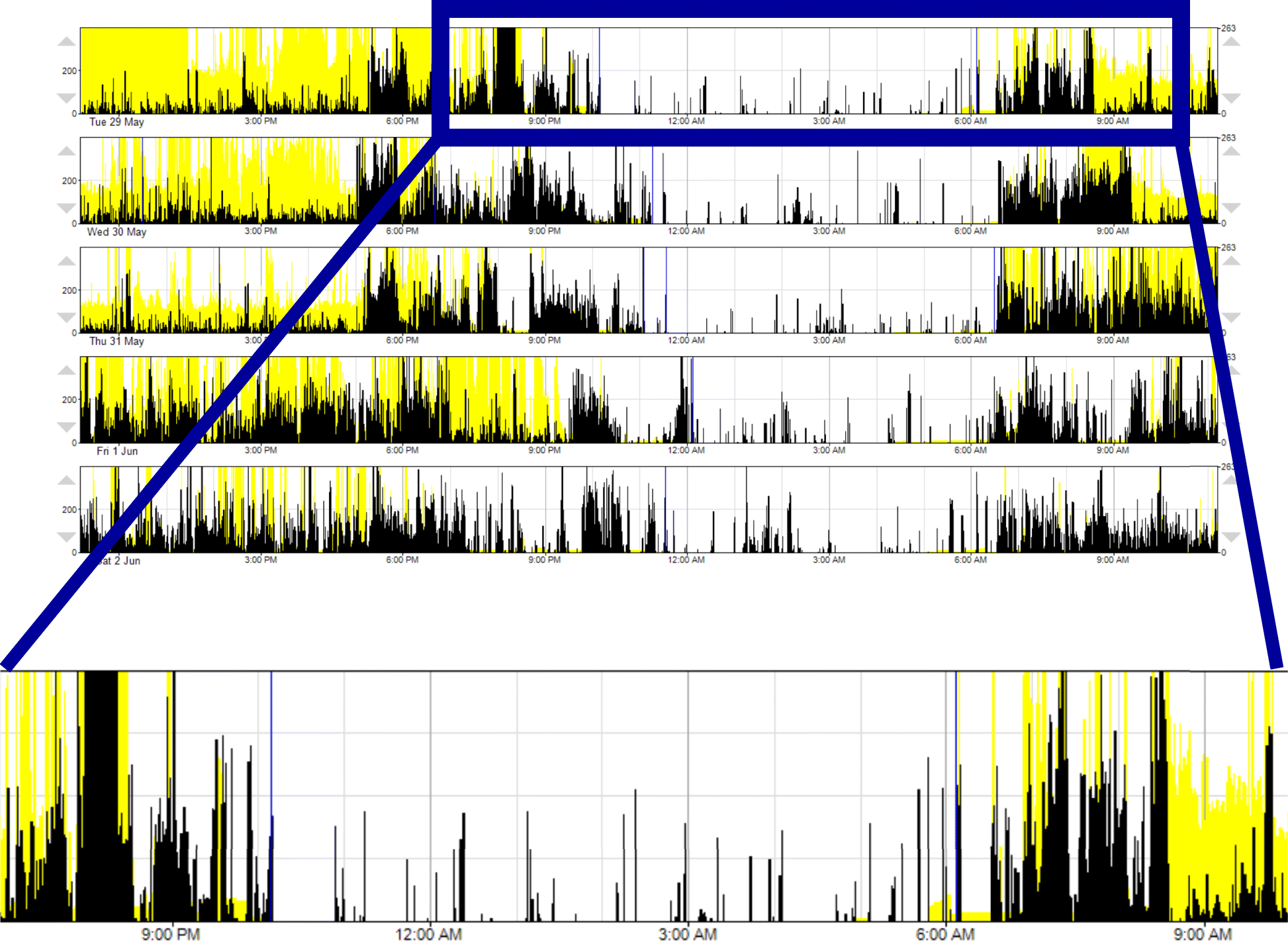1288x941 pixels.
Task: Click the 9:00 PM label in the zoomed view
Action: (x=171, y=934)
